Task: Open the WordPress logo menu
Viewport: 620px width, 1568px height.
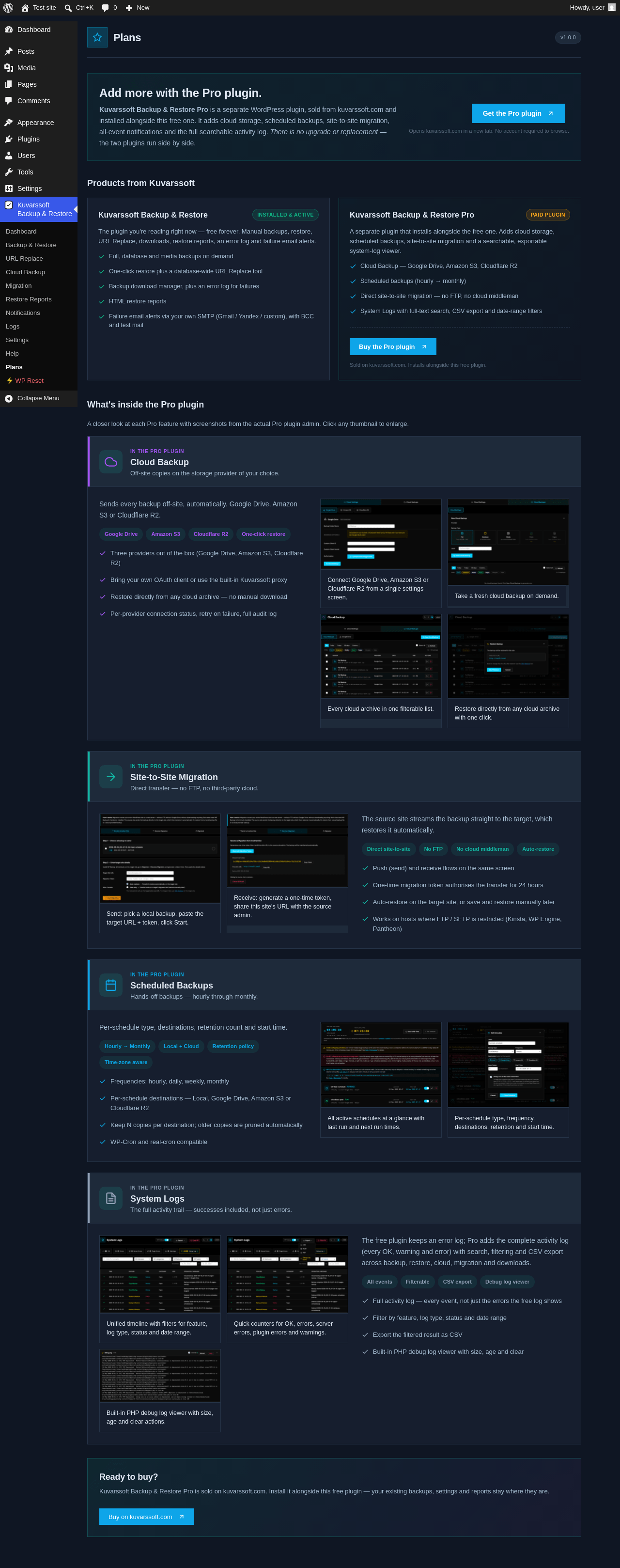Action: 9,8
